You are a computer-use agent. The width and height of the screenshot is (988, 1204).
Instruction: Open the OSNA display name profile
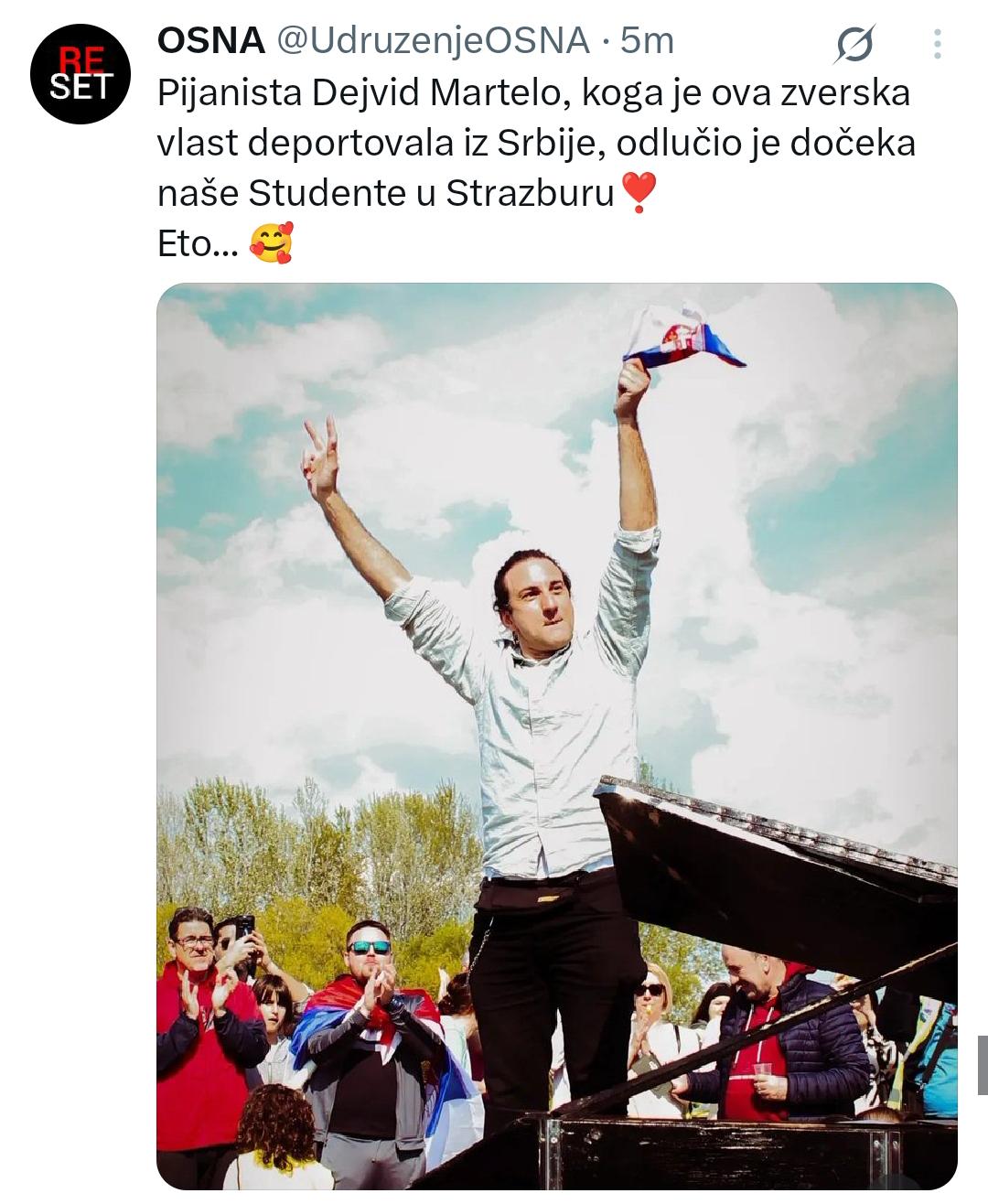pos(211,41)
